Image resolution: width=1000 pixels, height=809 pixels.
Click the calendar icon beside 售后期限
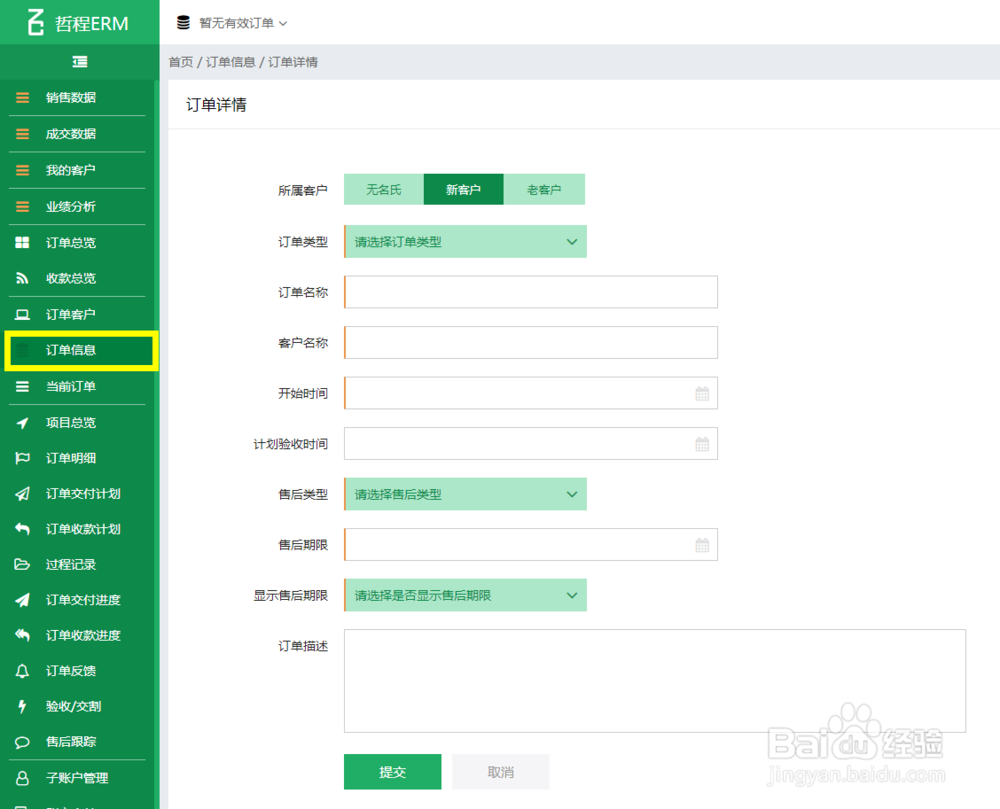coord(704,544)
